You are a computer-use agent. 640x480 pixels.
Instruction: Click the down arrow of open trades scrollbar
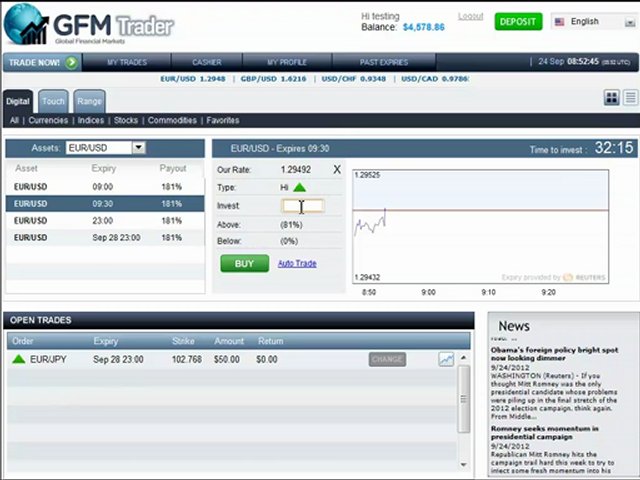tap(463, 464)
